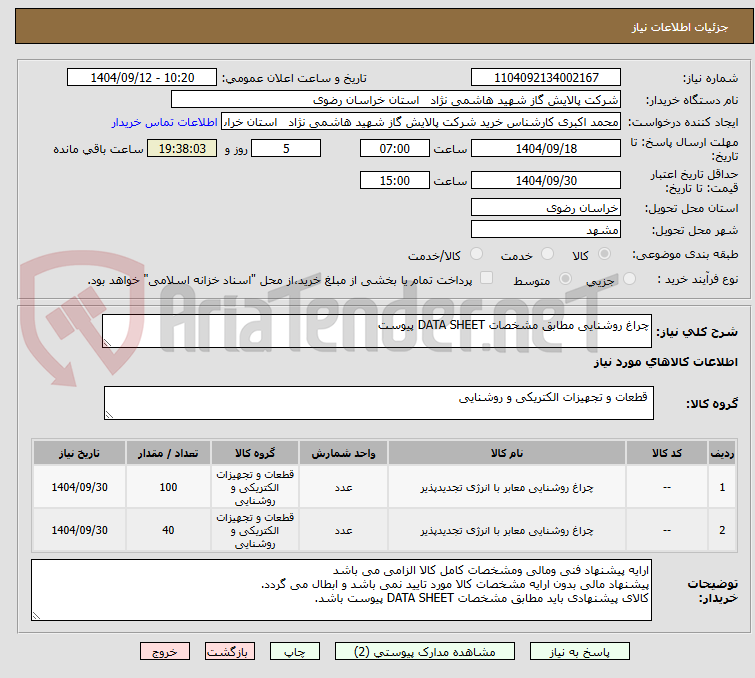
Task: Click the delivery province خراسان رضوی field
Action: (546, 208)
